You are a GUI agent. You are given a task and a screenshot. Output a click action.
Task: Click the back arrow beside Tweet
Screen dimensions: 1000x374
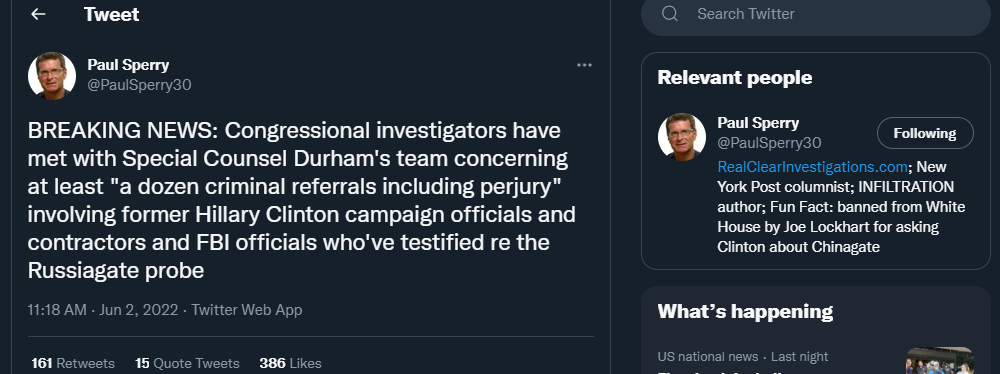(38, 14)
